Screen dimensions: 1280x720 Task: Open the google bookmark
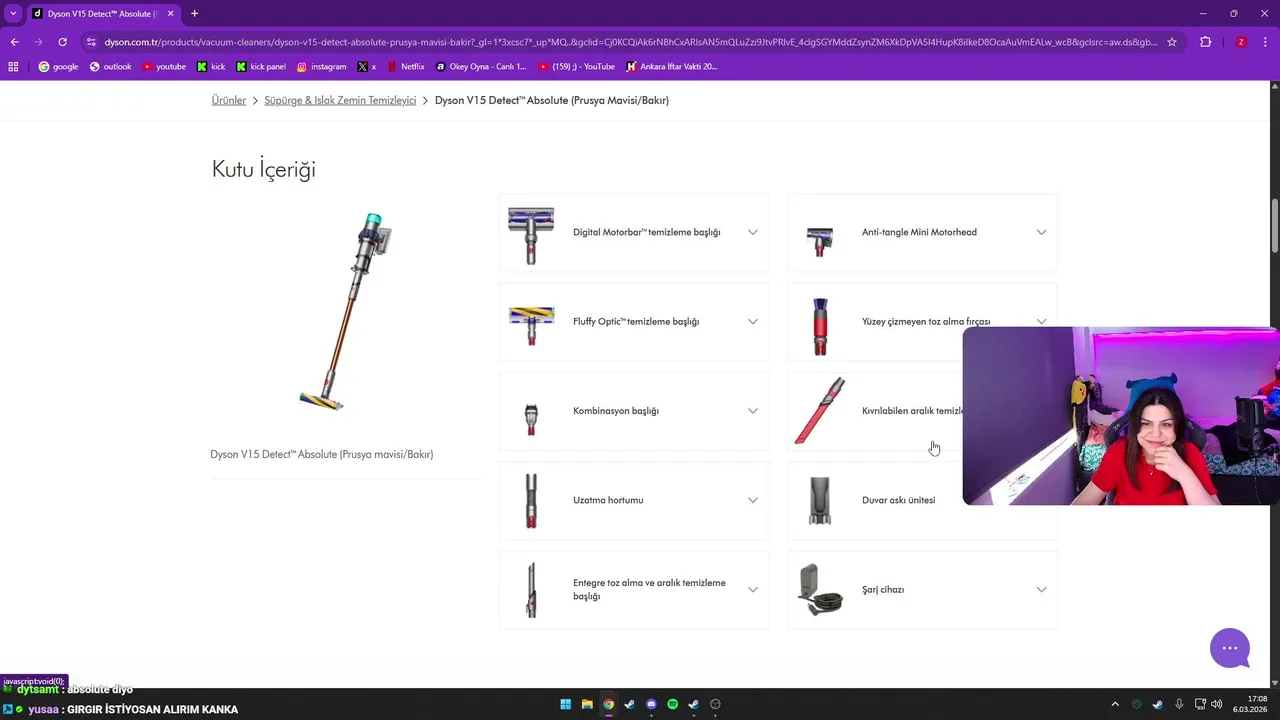(58, 67)
